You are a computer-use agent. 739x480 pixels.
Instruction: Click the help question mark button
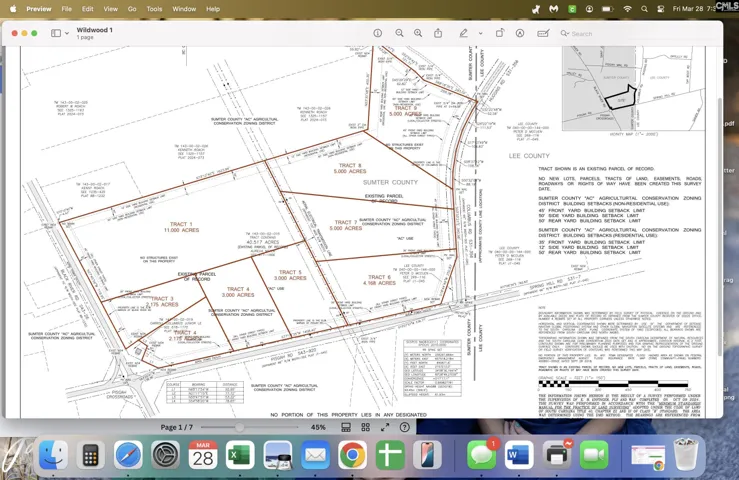[404, 427]
